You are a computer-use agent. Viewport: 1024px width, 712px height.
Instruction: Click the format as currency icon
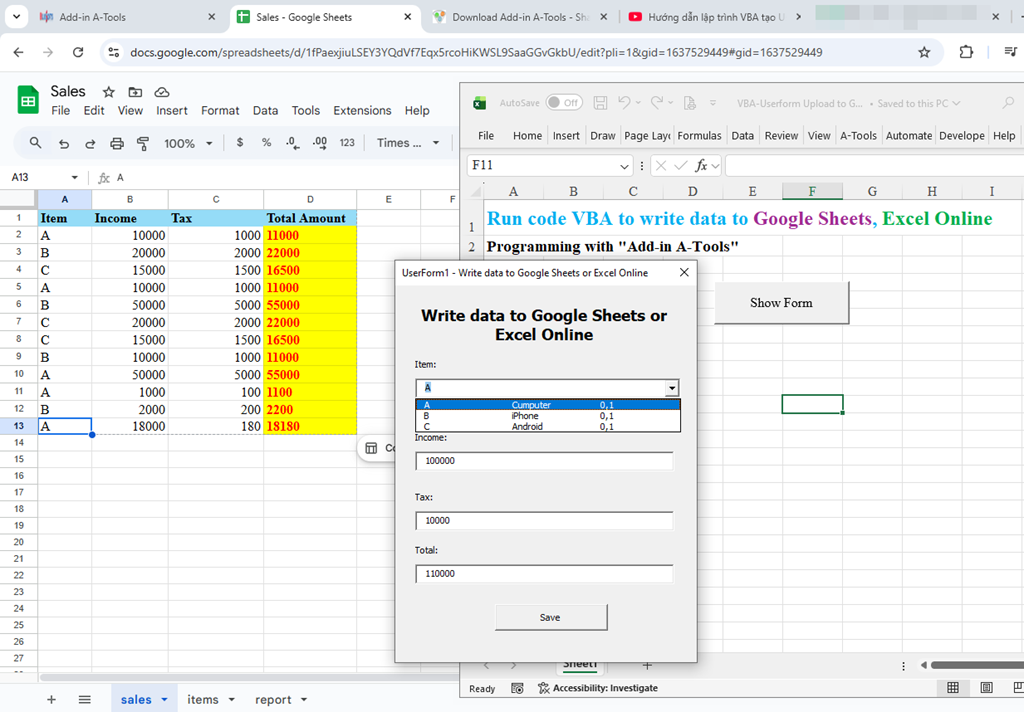240,143
